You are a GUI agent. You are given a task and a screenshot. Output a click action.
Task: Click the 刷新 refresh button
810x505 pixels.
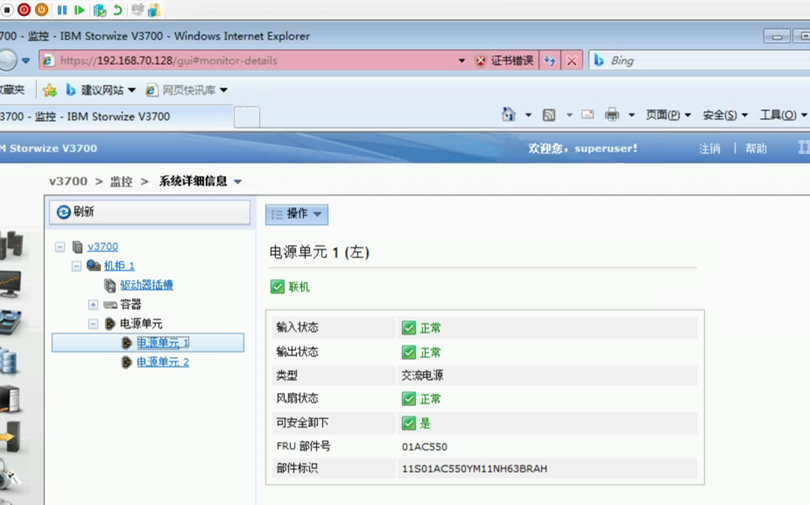pos(149,212)
